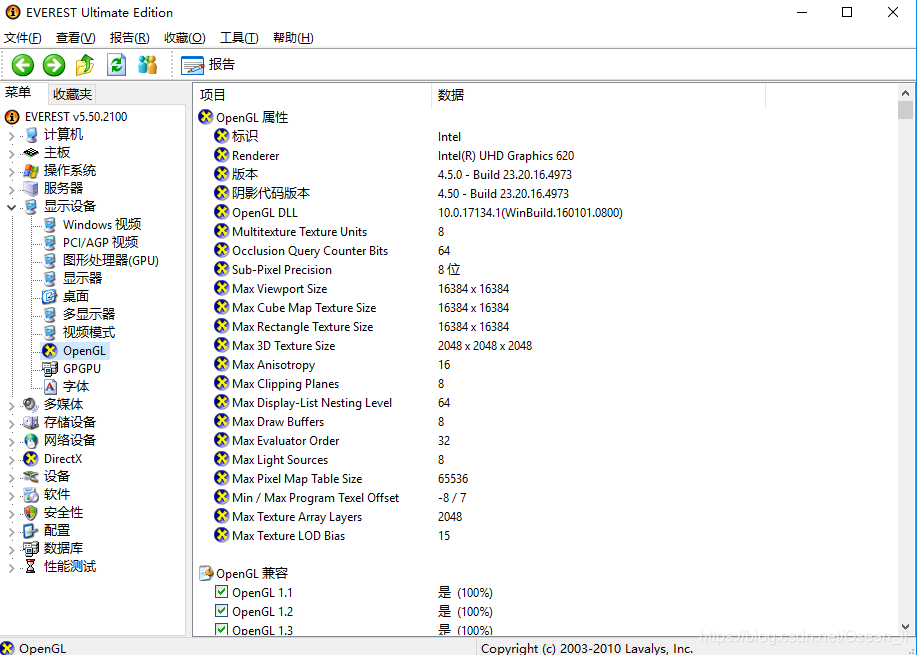The width and height of the screenshot is (917, 655).
Task: Select the 桌面 desktop icon in tree
Action: point(50,297)
